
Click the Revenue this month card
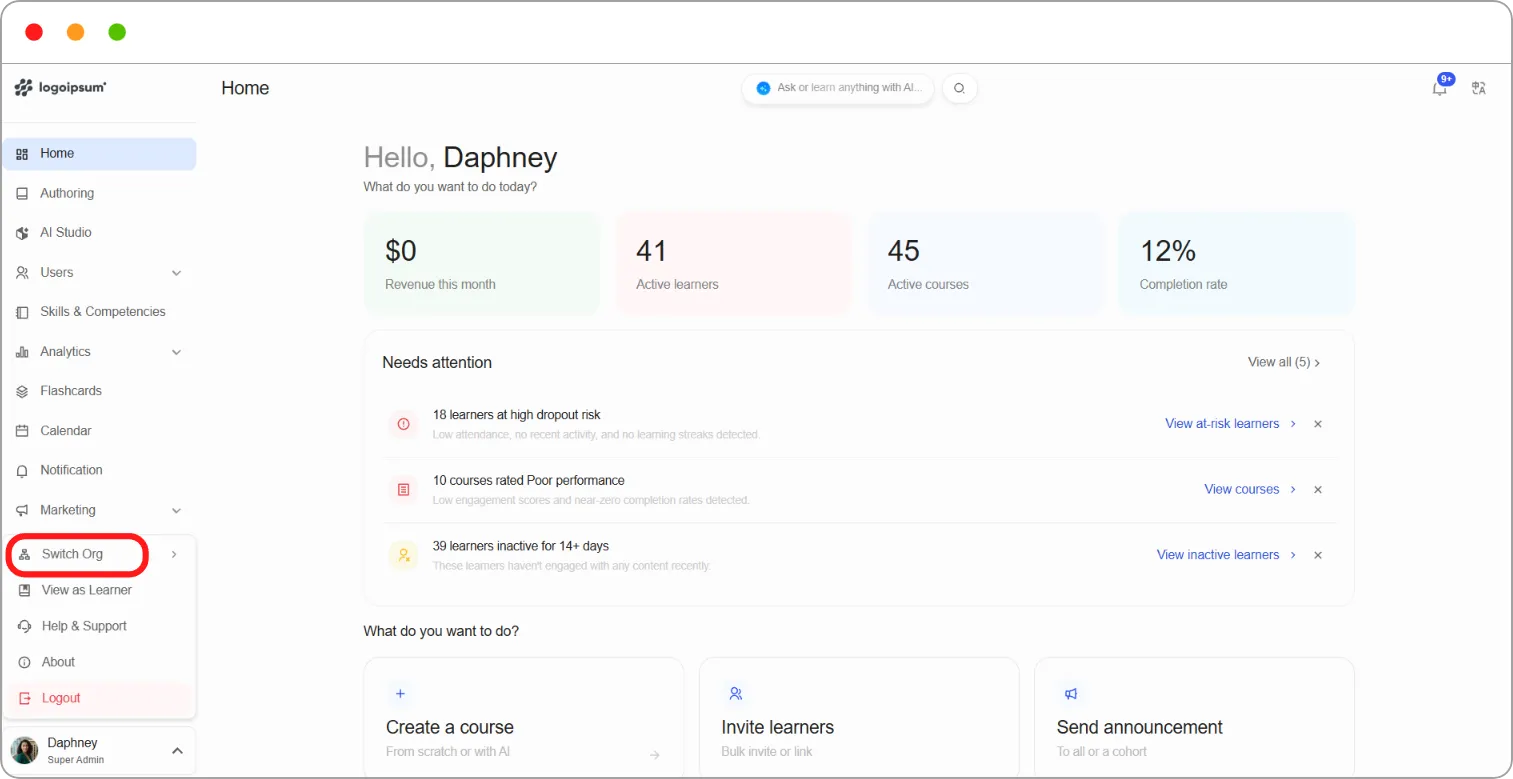pos(482,263)
